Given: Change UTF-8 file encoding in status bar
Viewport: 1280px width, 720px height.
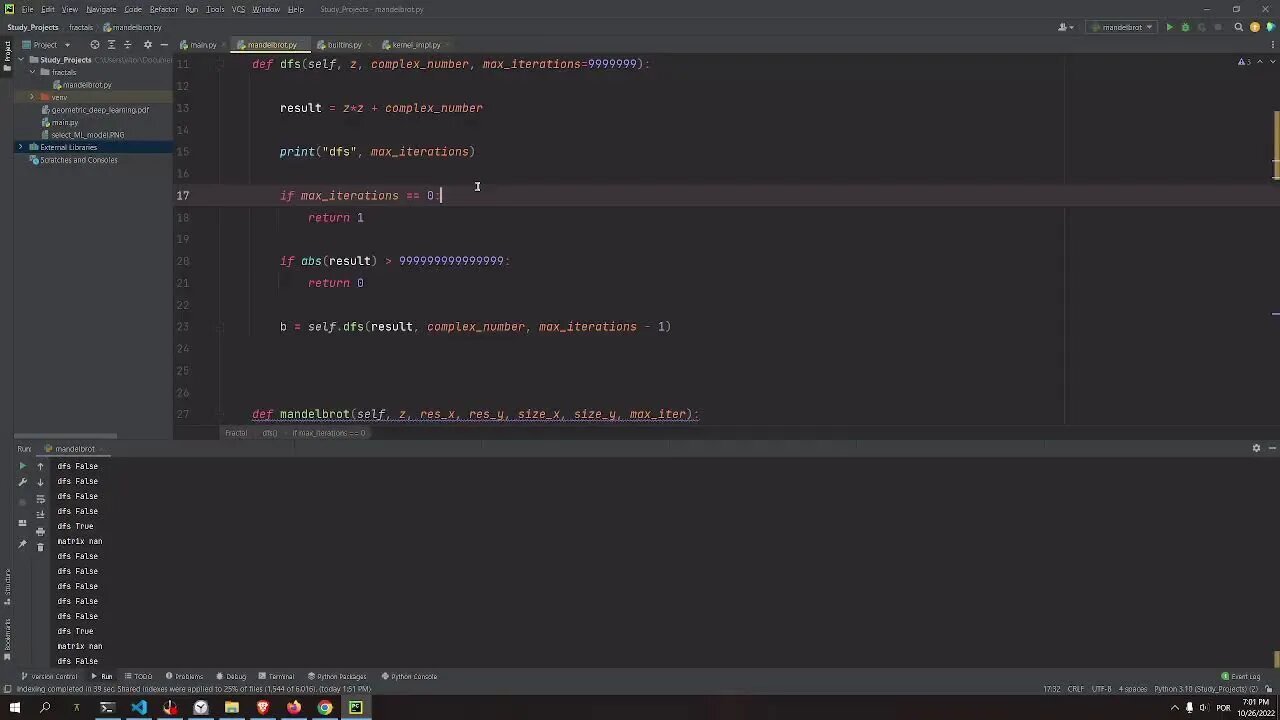Looking at the screenshot, I should coord(1101,689).
